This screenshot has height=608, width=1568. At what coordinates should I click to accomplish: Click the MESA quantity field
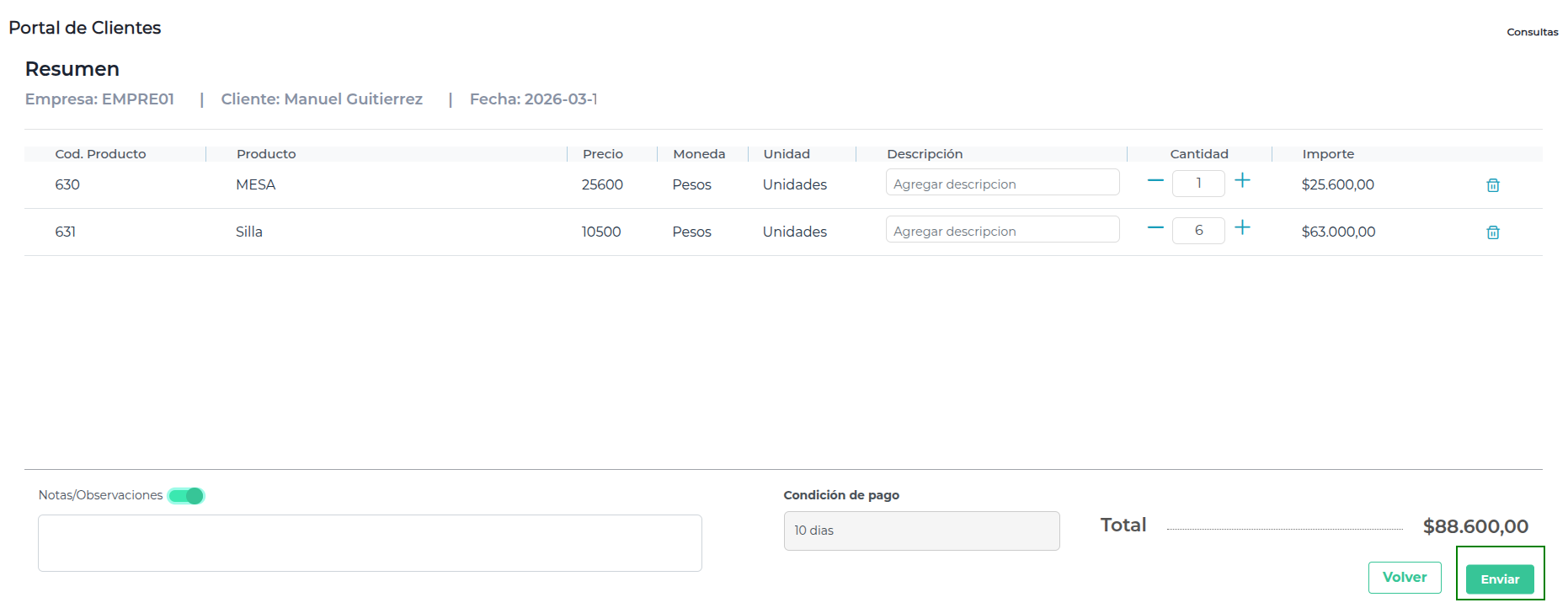[1198, 184]
